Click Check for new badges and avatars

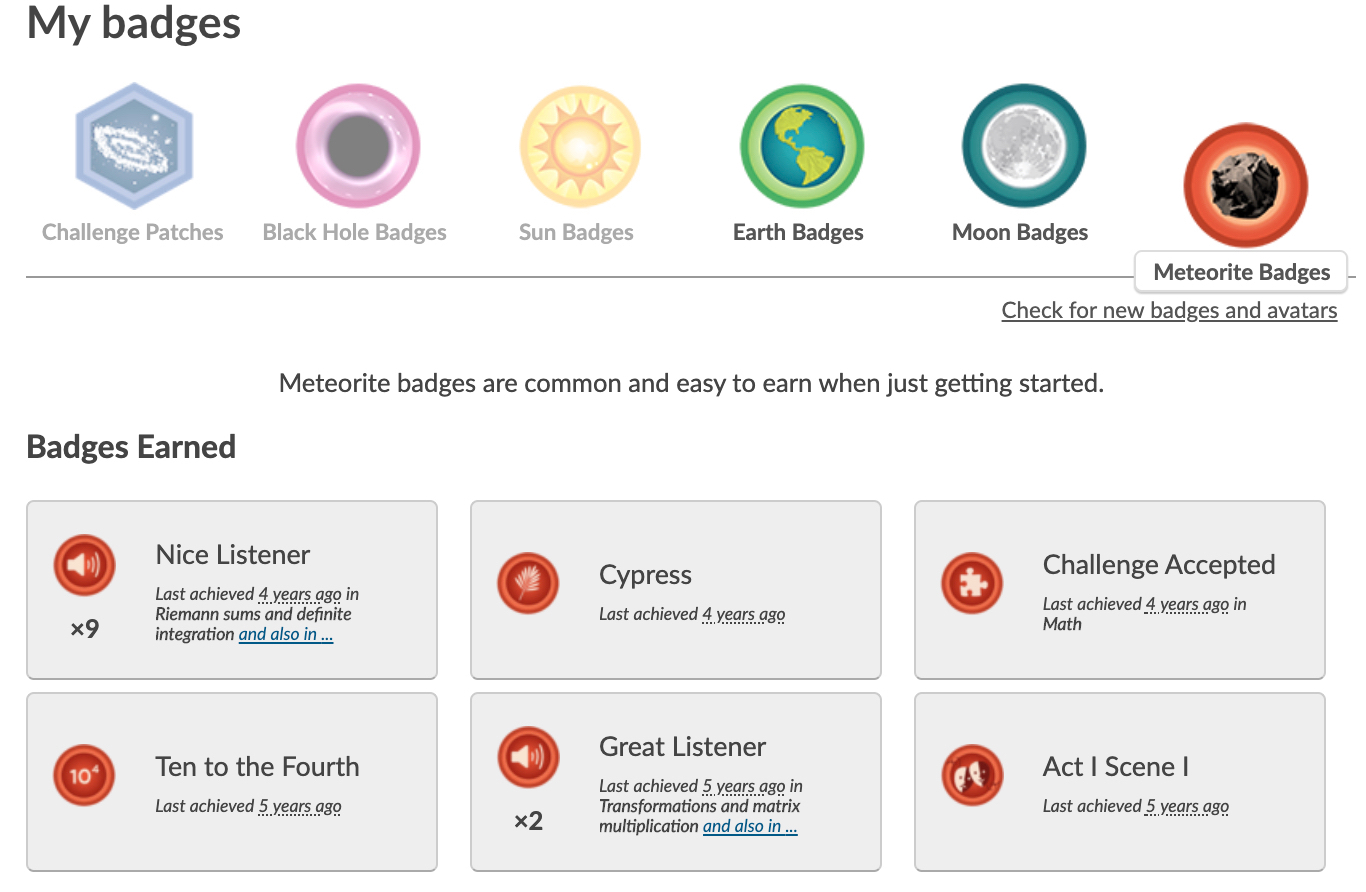pos(1169,310)
